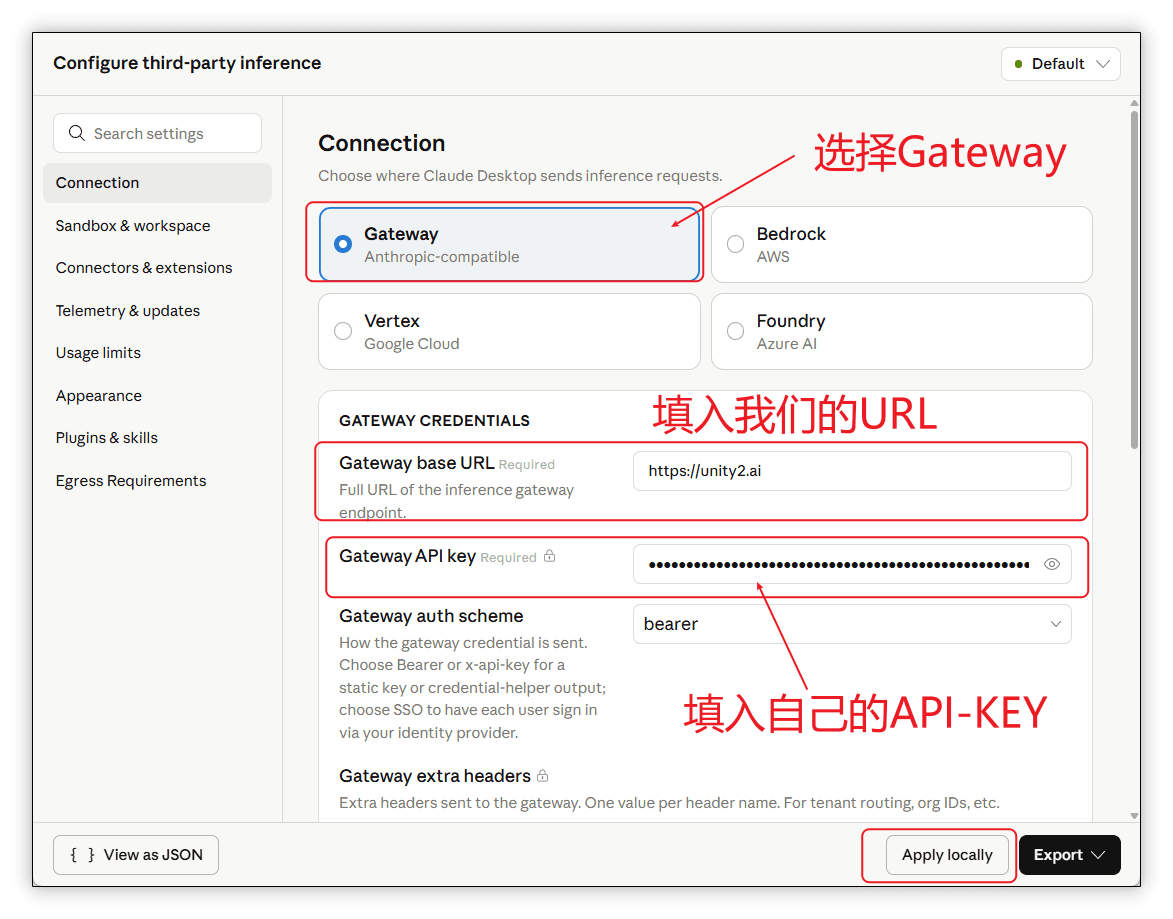The width and height of the screenshot is (1173, 919).
Task: Click the Connection heading text
Action: pos(382,143)
